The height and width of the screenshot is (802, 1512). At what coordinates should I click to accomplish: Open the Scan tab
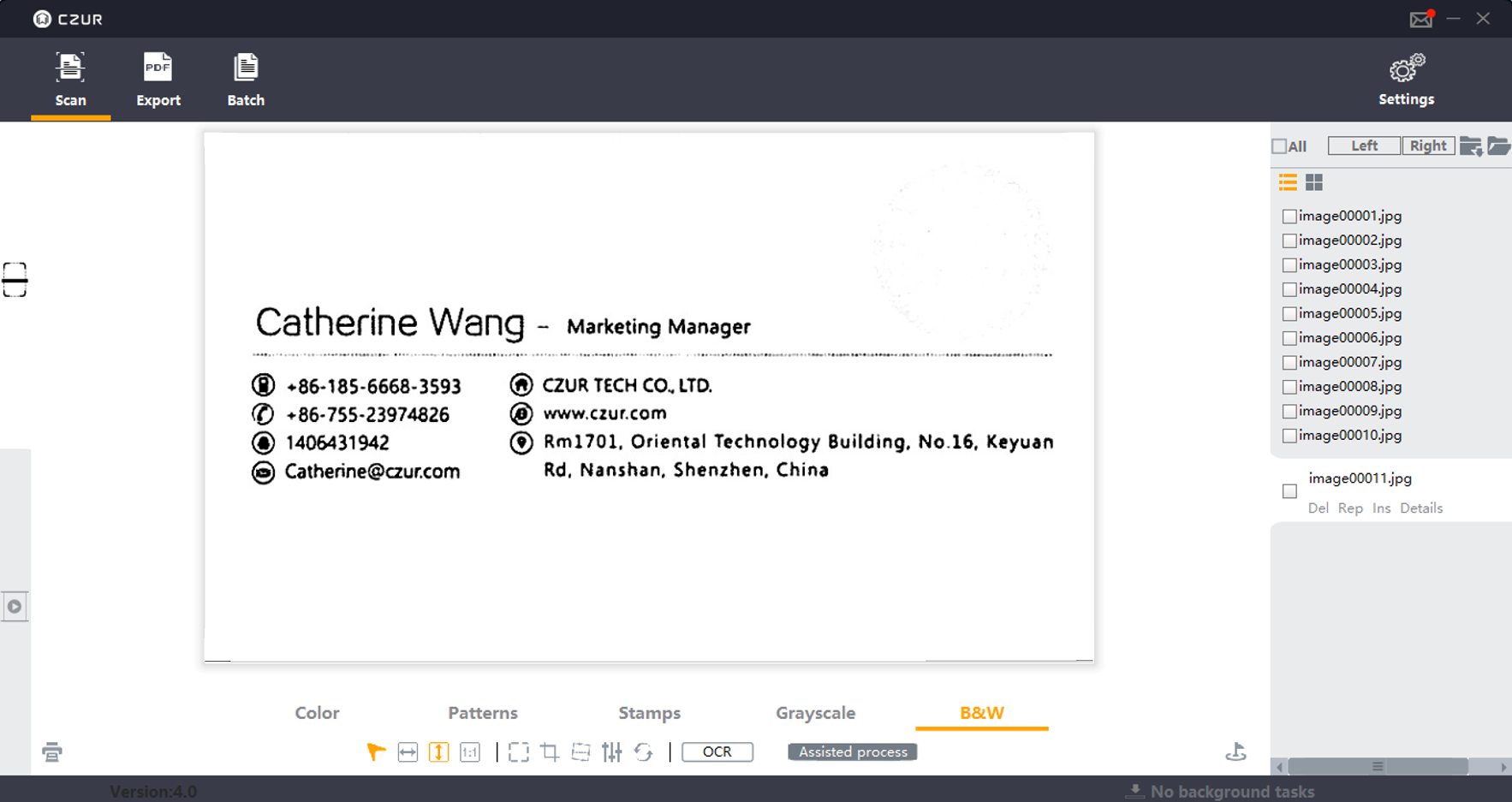pos(70,80)
